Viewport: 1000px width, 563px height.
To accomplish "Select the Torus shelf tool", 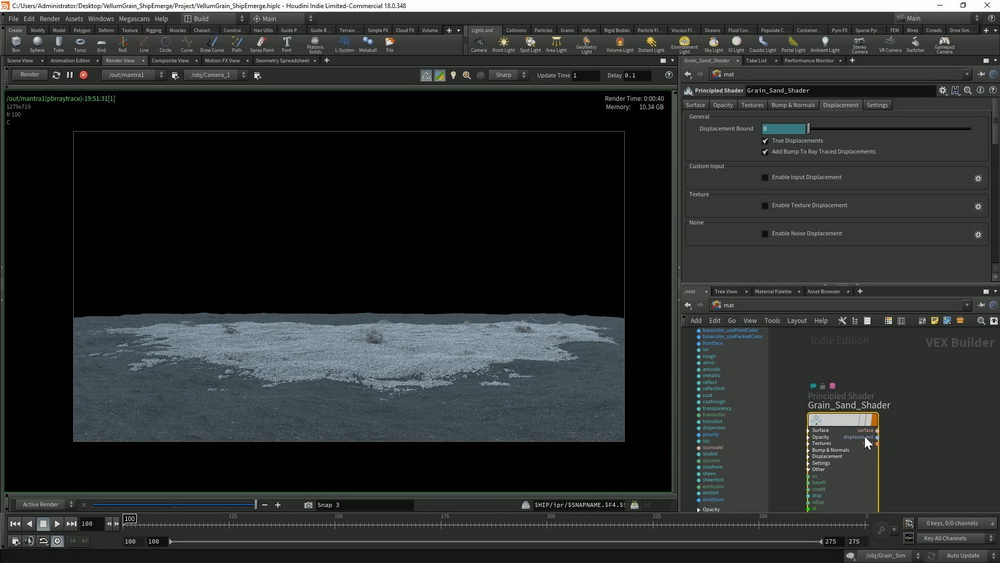I will 80,44.
